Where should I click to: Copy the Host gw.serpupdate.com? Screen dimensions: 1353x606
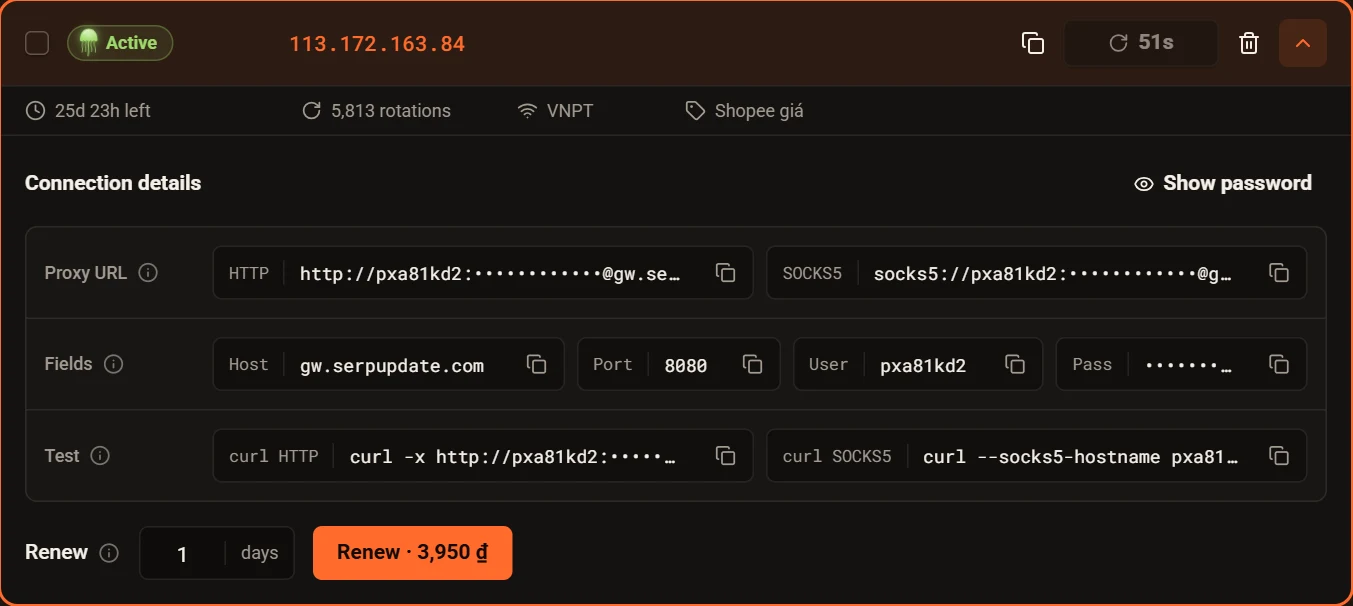point(537,364)
